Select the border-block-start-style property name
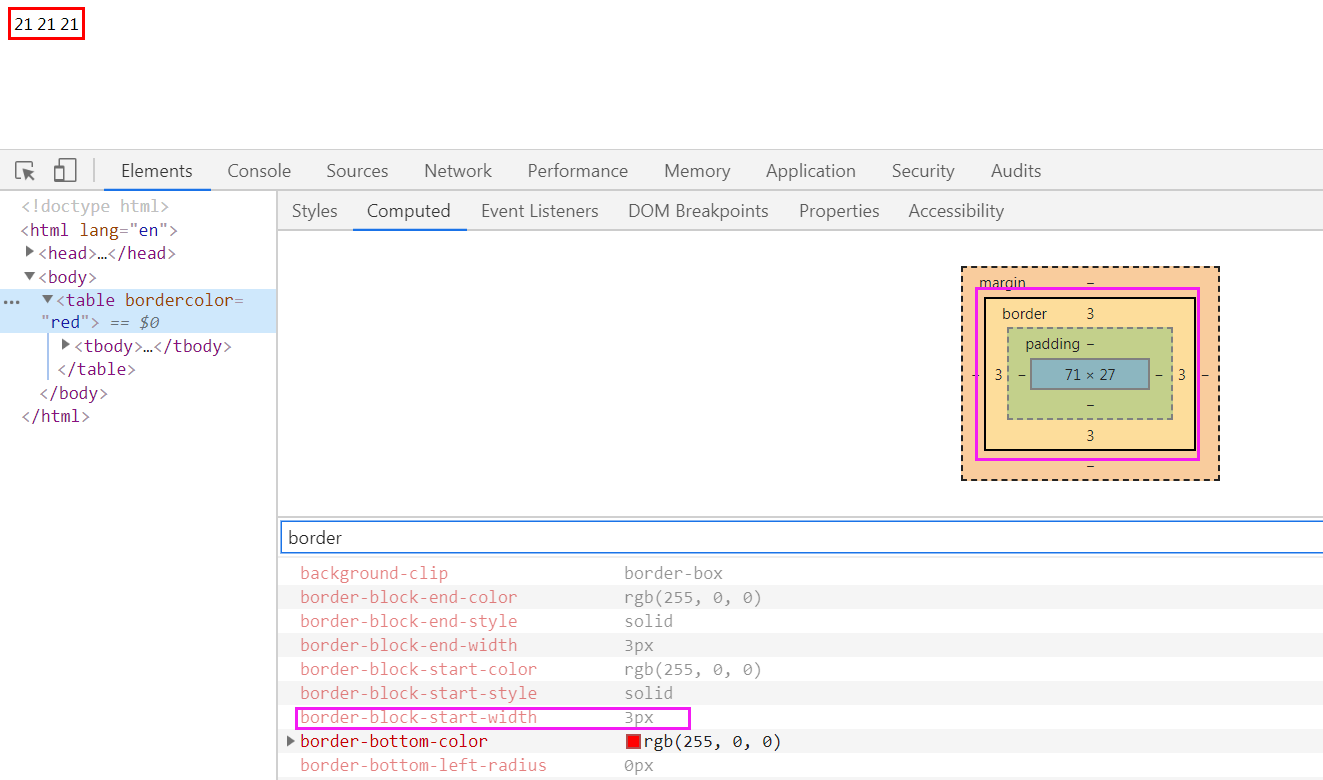Image resolution: width=1323 pixels, height=780 pixels. click(419, 693)
